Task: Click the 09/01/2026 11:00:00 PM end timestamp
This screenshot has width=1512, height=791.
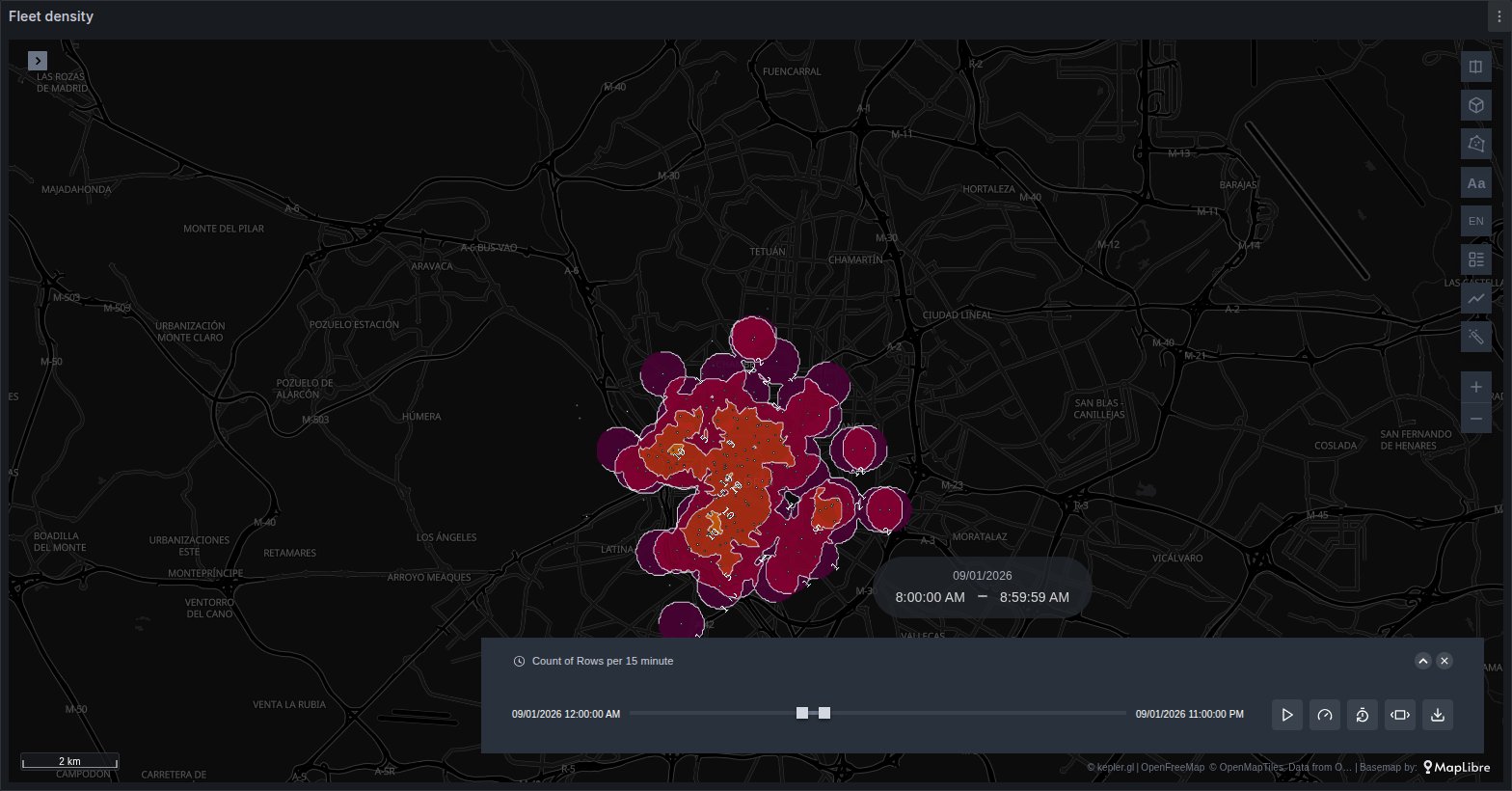Action: click(x=1189, y=715)
